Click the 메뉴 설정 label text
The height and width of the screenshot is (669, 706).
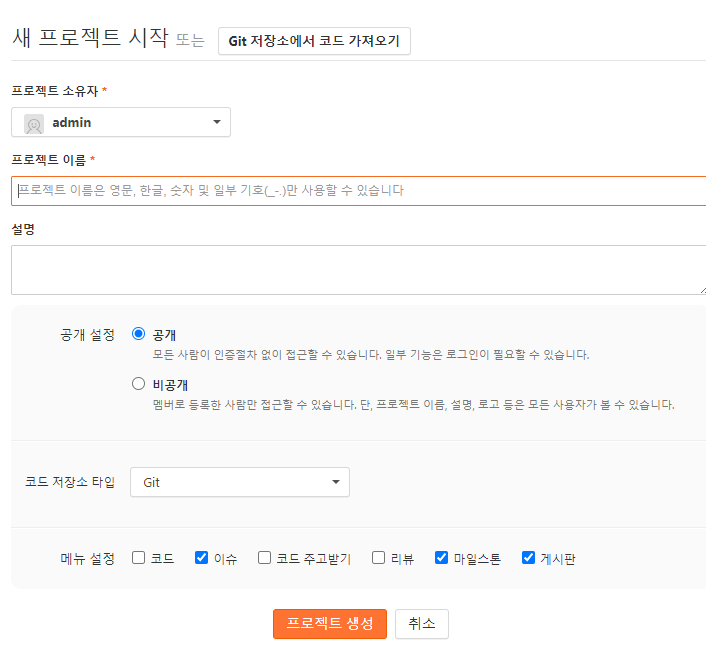pyautogui.click(x=87, y=559)
